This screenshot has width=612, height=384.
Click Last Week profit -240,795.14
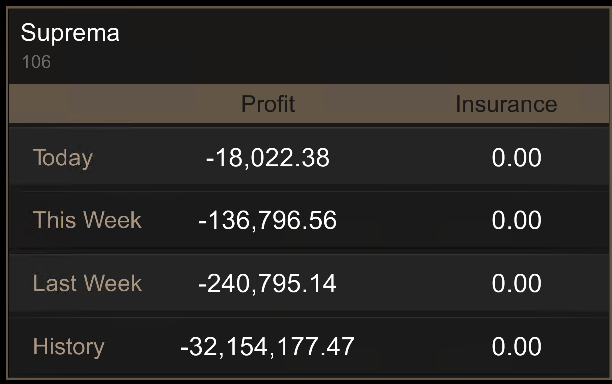coord(267,284)
